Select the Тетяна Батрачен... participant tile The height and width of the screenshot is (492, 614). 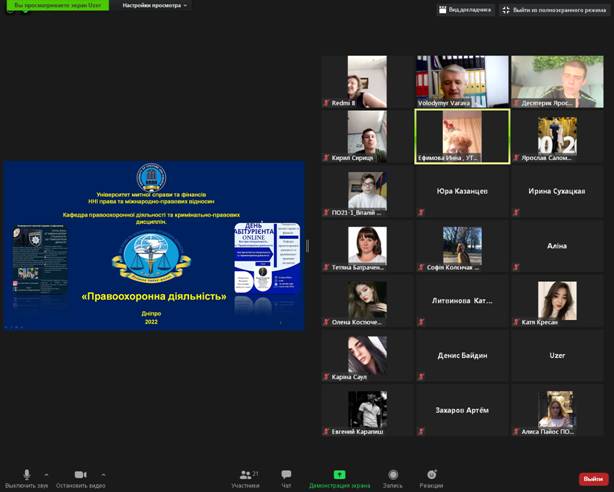point(367,246)
